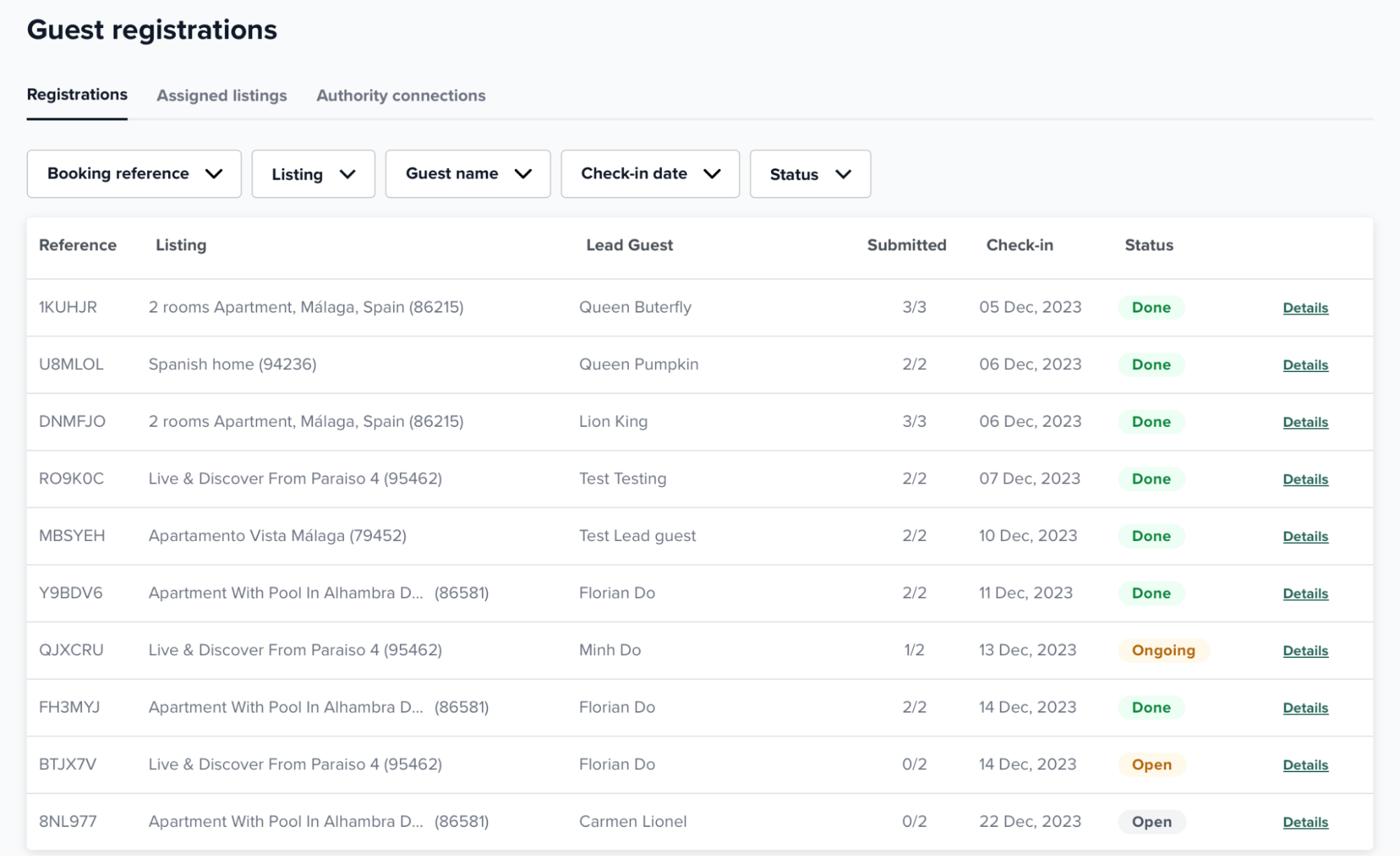This screenshot has width=1400, height=857.
Task: Click the Ongoing status badge
Action: (x=1163, y=650)
